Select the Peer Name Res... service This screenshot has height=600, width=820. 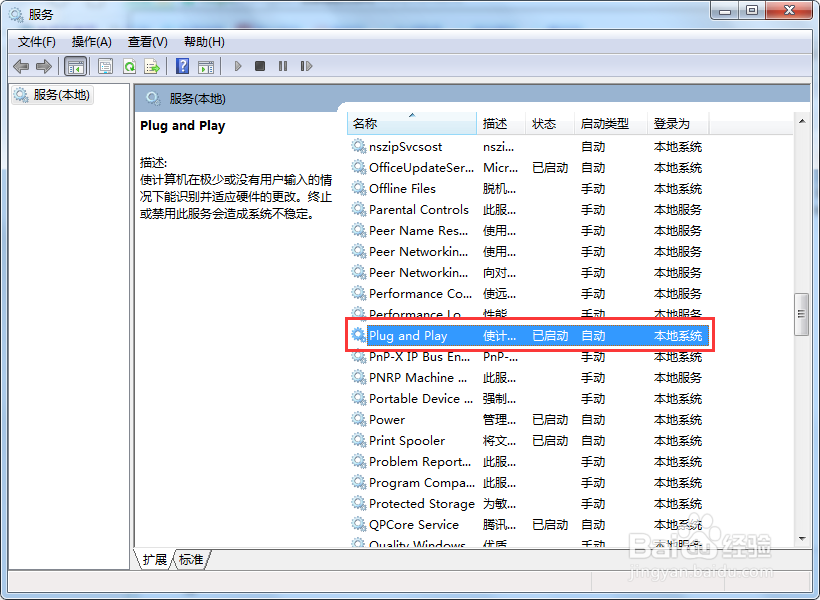[x=418, y=230]
